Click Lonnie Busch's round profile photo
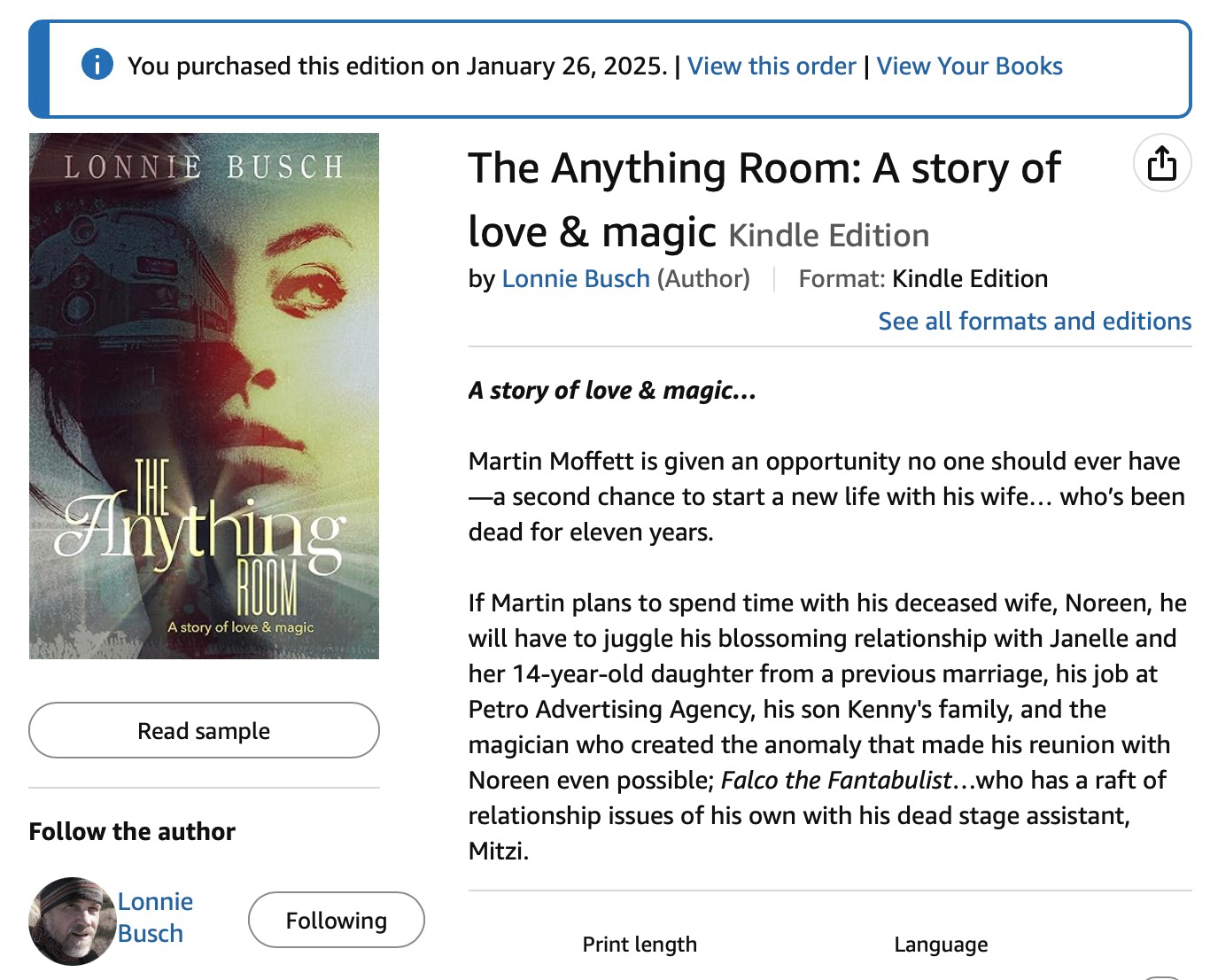The width and height of the screenshot is (1210, 980). 72,921
